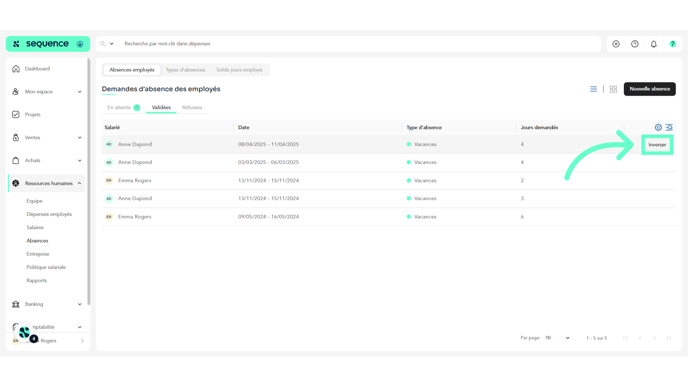Open the notifications bell icon
Image resolution: width=688 pixels, height=387 pixels.
pyautogui.click(x=654, y=44)
